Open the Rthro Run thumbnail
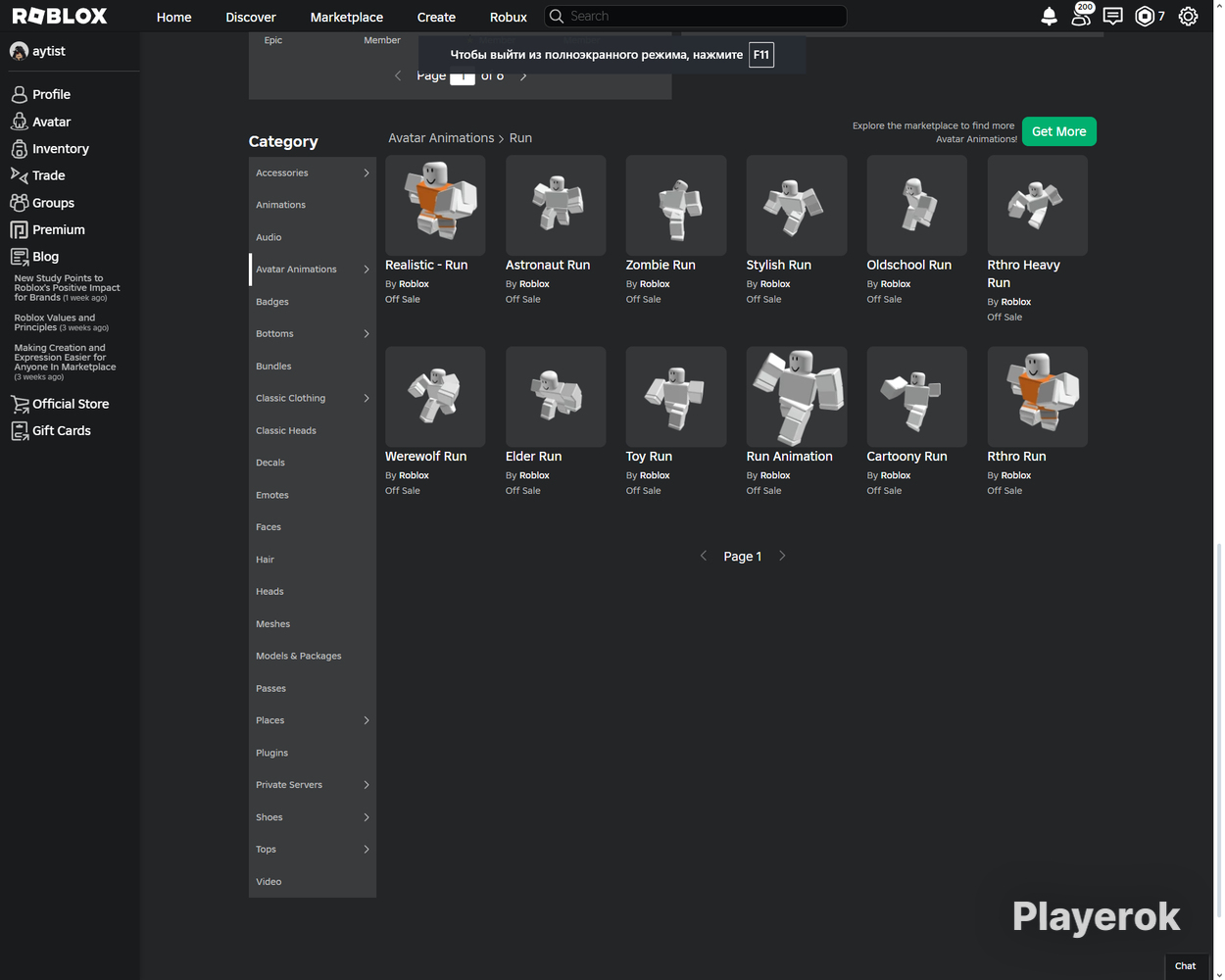 coord(1038,396)
